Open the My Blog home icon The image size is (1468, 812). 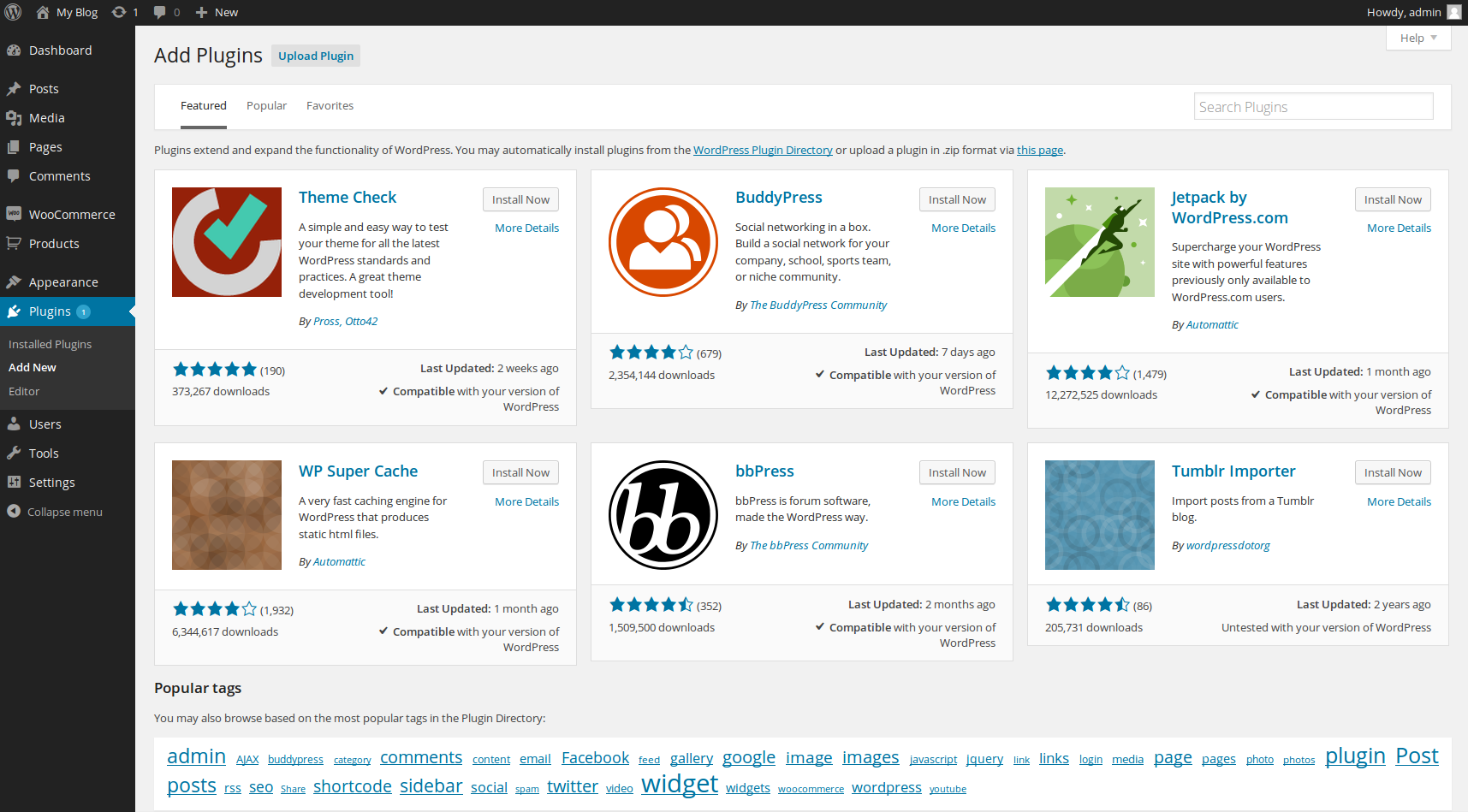pos(43,12)
